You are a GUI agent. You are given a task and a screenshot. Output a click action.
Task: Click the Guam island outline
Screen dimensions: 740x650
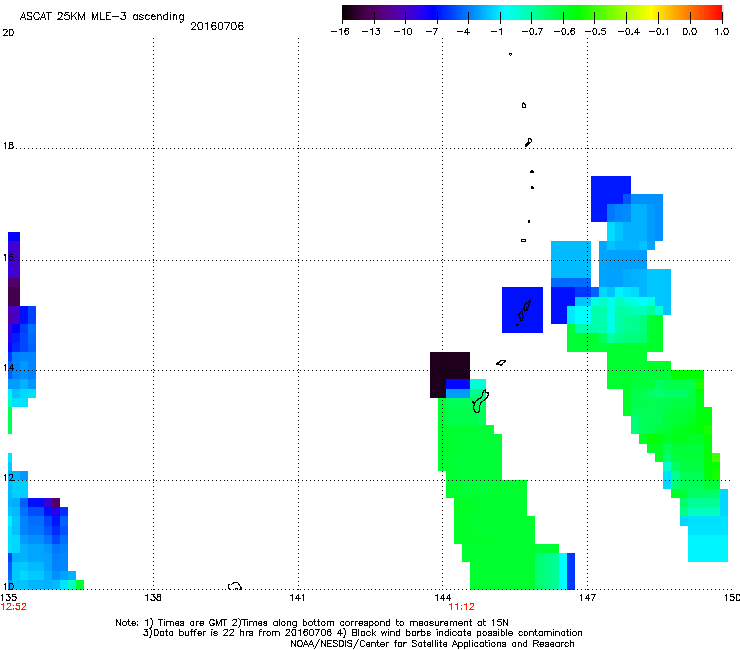click(x=480, y=401)
